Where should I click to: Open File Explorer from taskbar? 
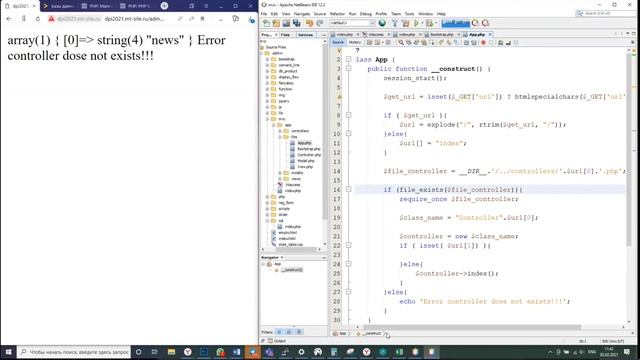(171, 352)
